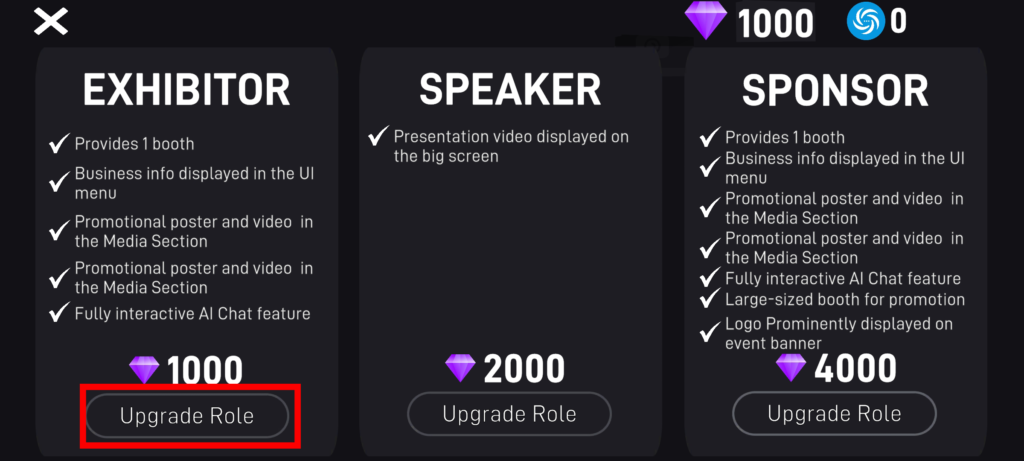Click checkmark beside 'Large-sized booth for promotion'

click(x=710, y=299)
